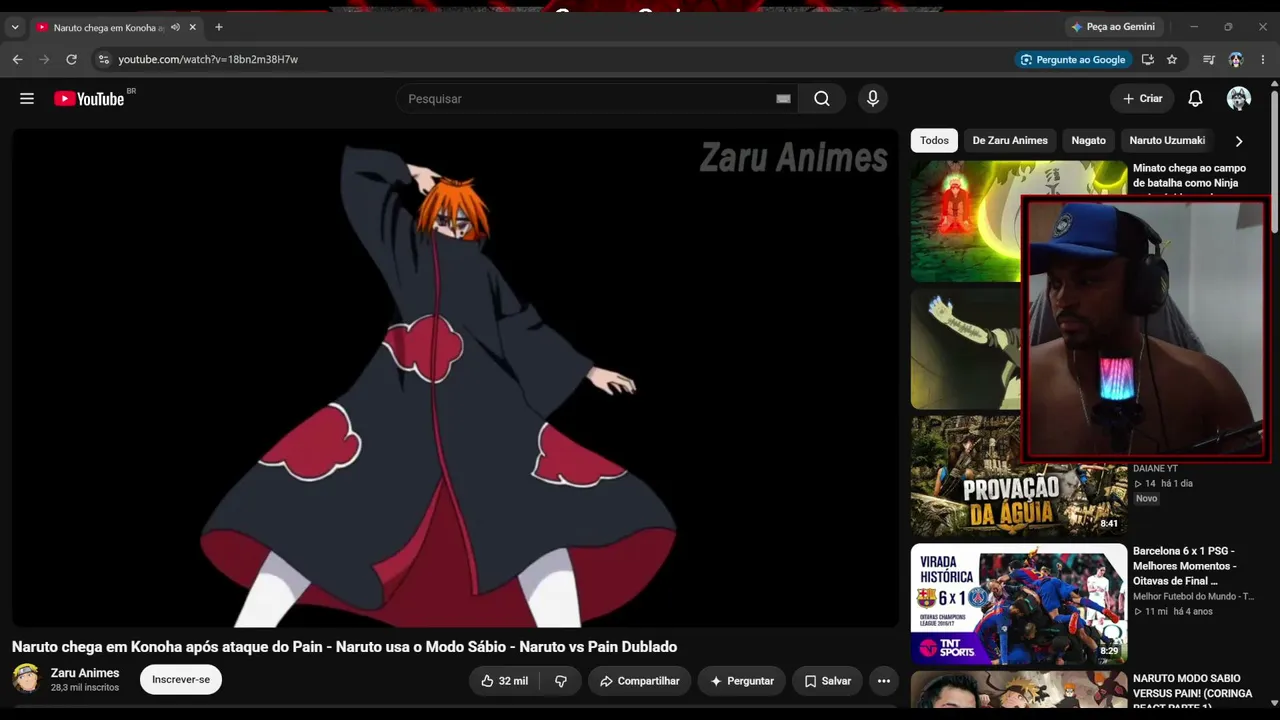Bookmark this page with the star

coord(1172,60)
